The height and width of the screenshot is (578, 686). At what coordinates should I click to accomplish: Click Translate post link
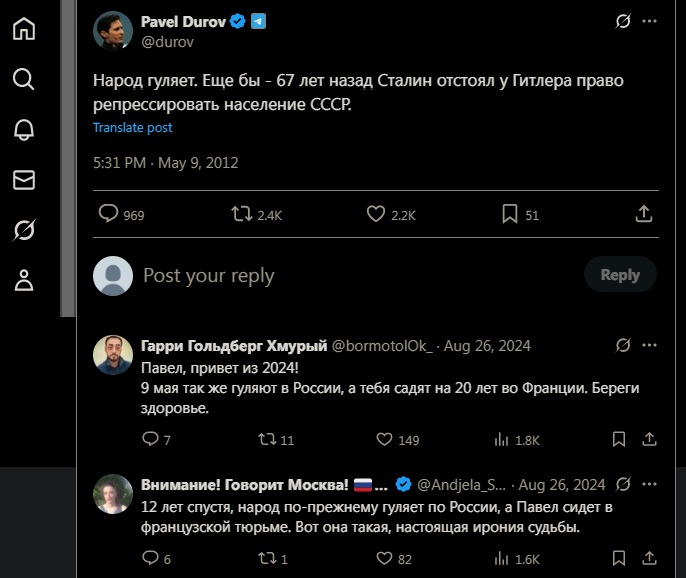(133, 128)
